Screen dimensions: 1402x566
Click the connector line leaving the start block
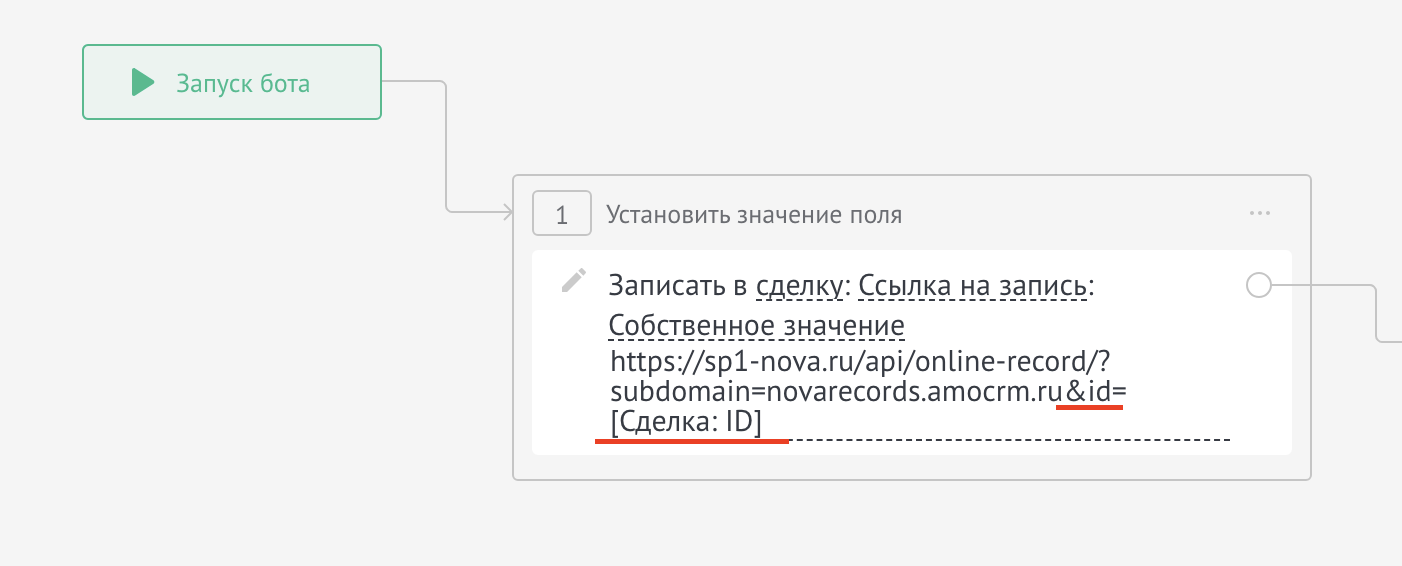(445, 140)
